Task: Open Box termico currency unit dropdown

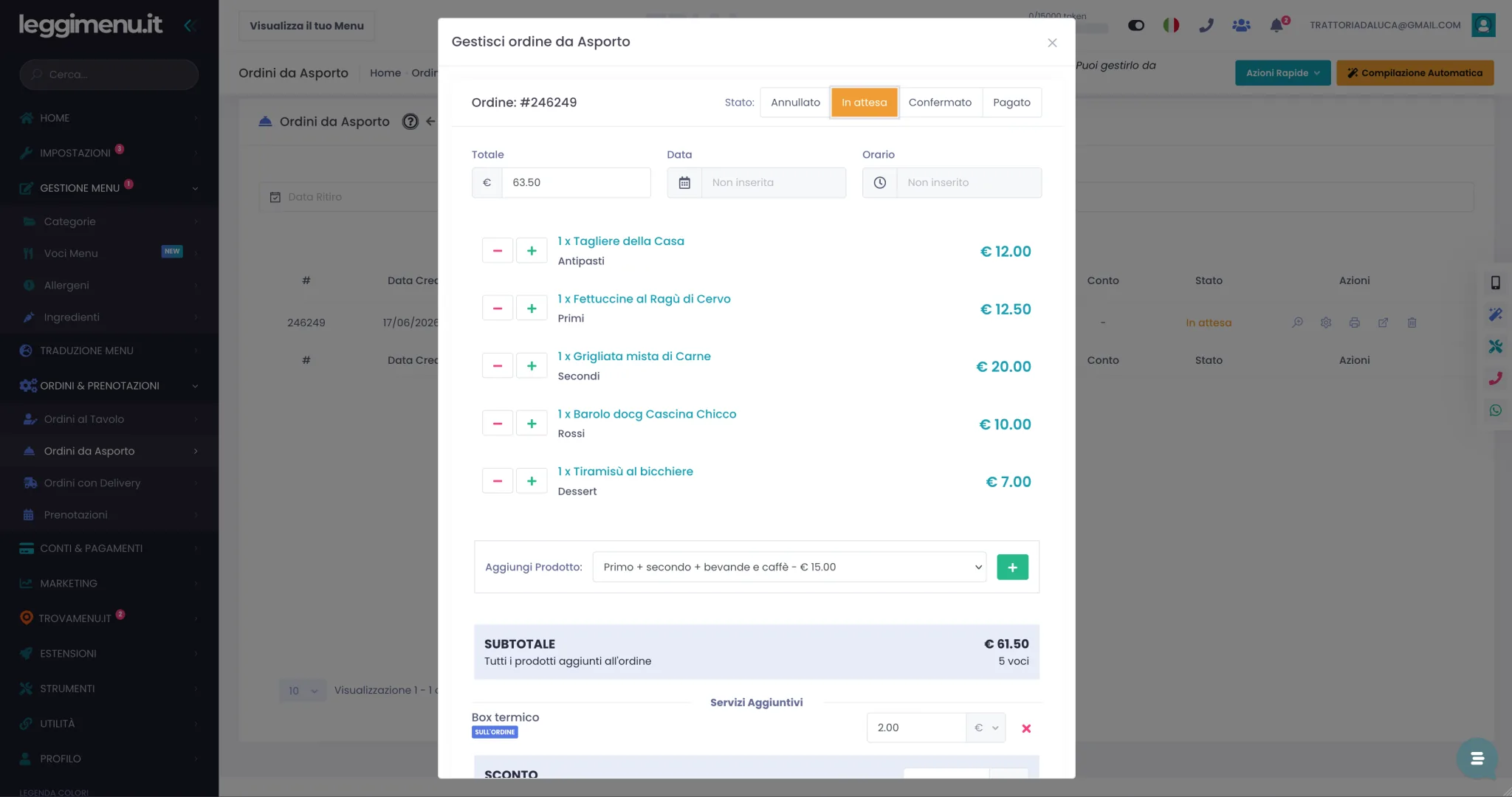Action: click(986, 728)
